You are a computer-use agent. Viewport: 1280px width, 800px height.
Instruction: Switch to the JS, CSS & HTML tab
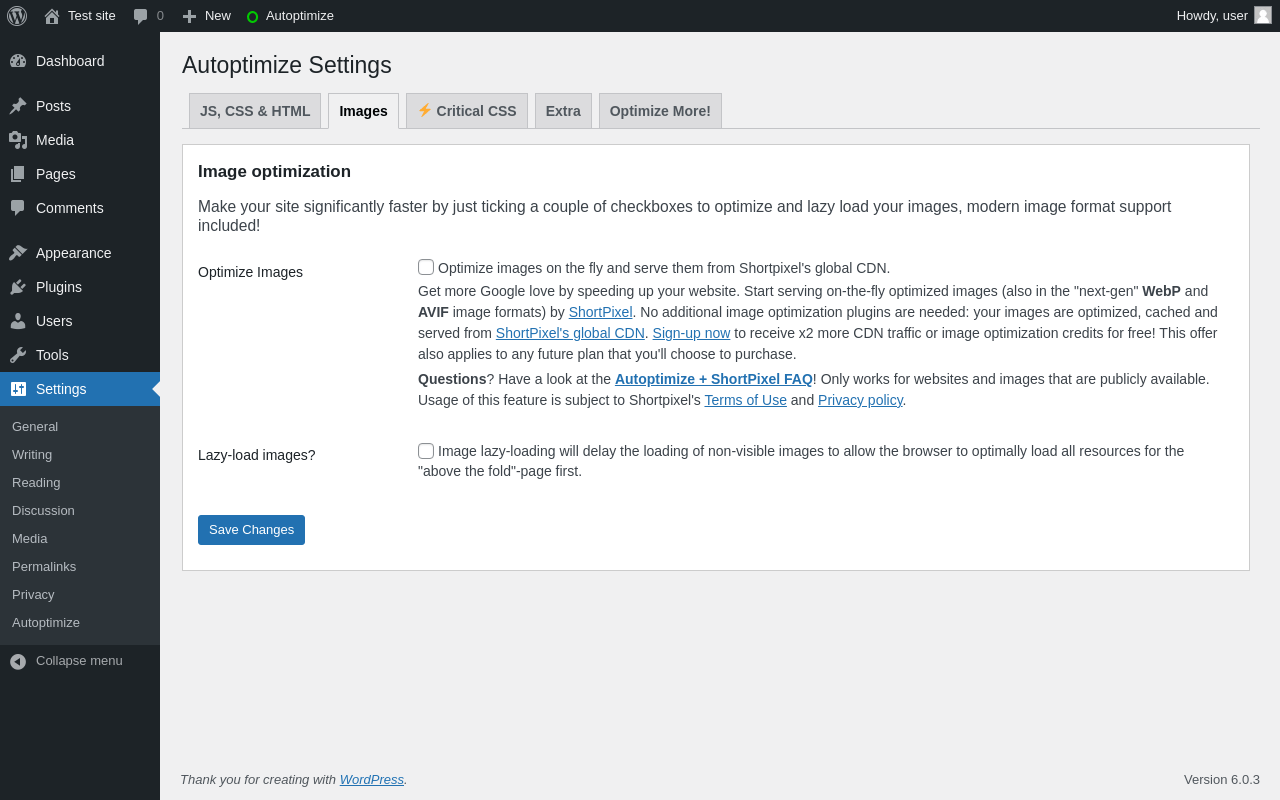255,111
